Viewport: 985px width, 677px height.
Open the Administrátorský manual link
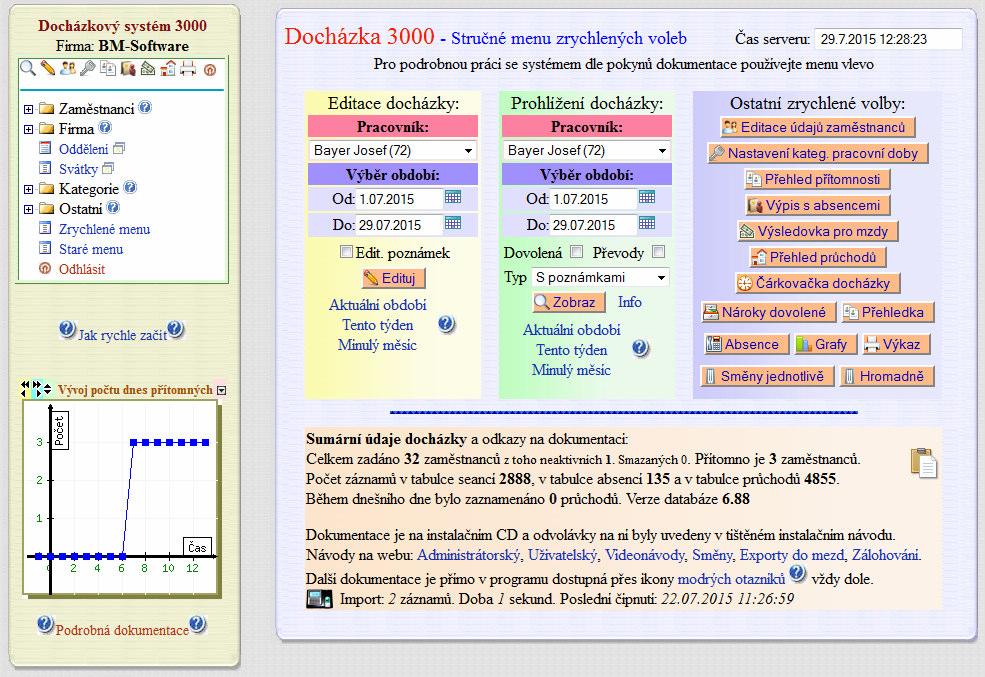point(469,555)
